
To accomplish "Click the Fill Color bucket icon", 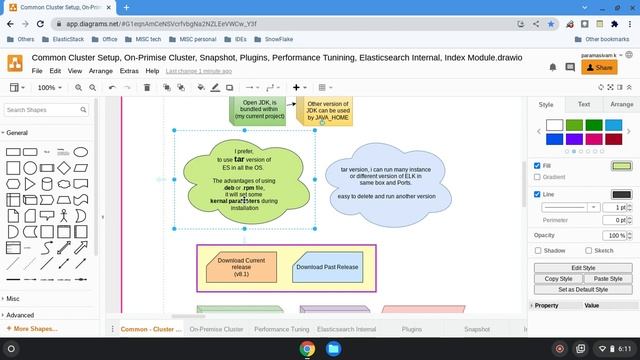I will click(x=200, y=88).
